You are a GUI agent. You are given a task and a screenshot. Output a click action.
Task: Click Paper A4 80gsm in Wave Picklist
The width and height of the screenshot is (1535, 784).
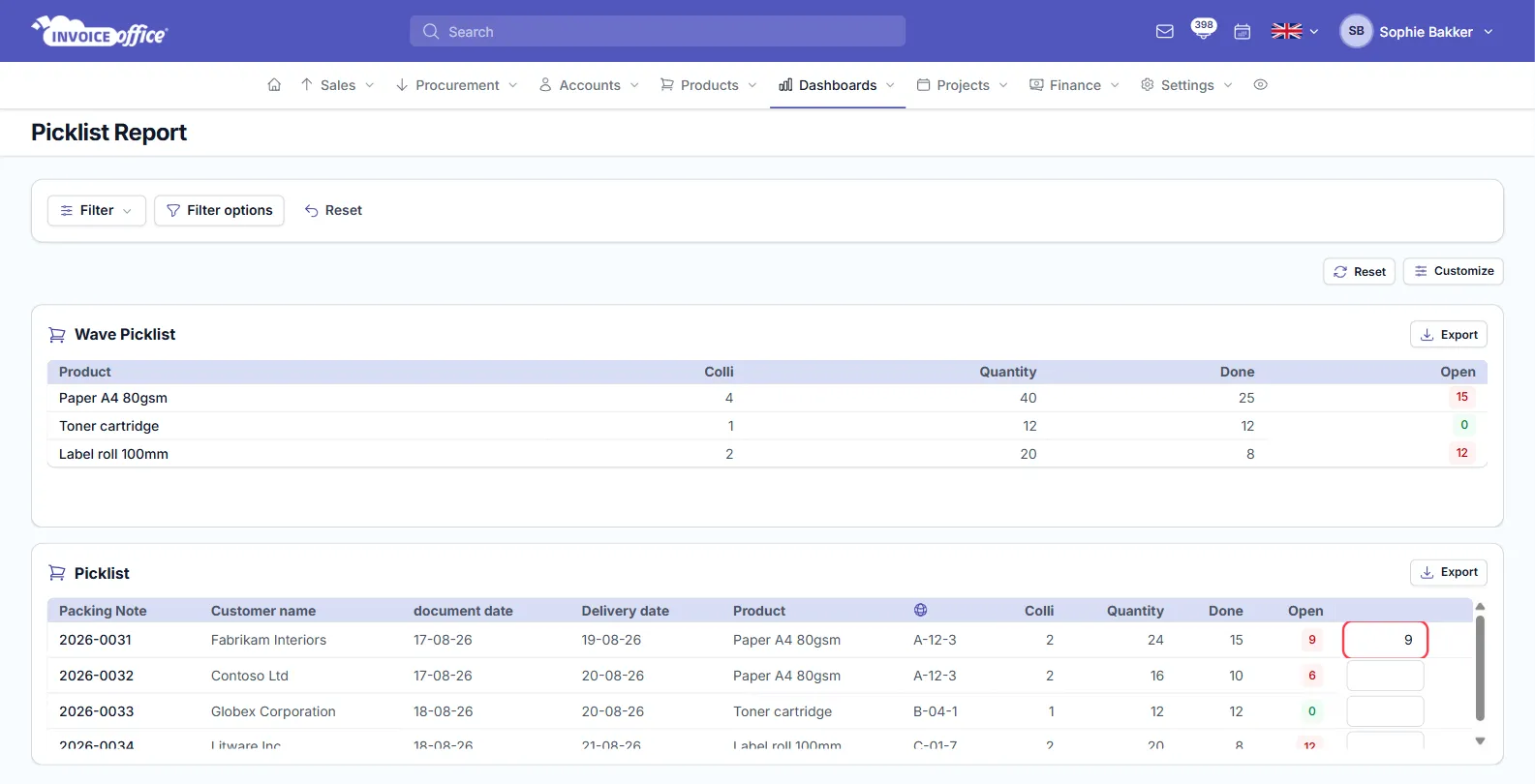[113, 398]
